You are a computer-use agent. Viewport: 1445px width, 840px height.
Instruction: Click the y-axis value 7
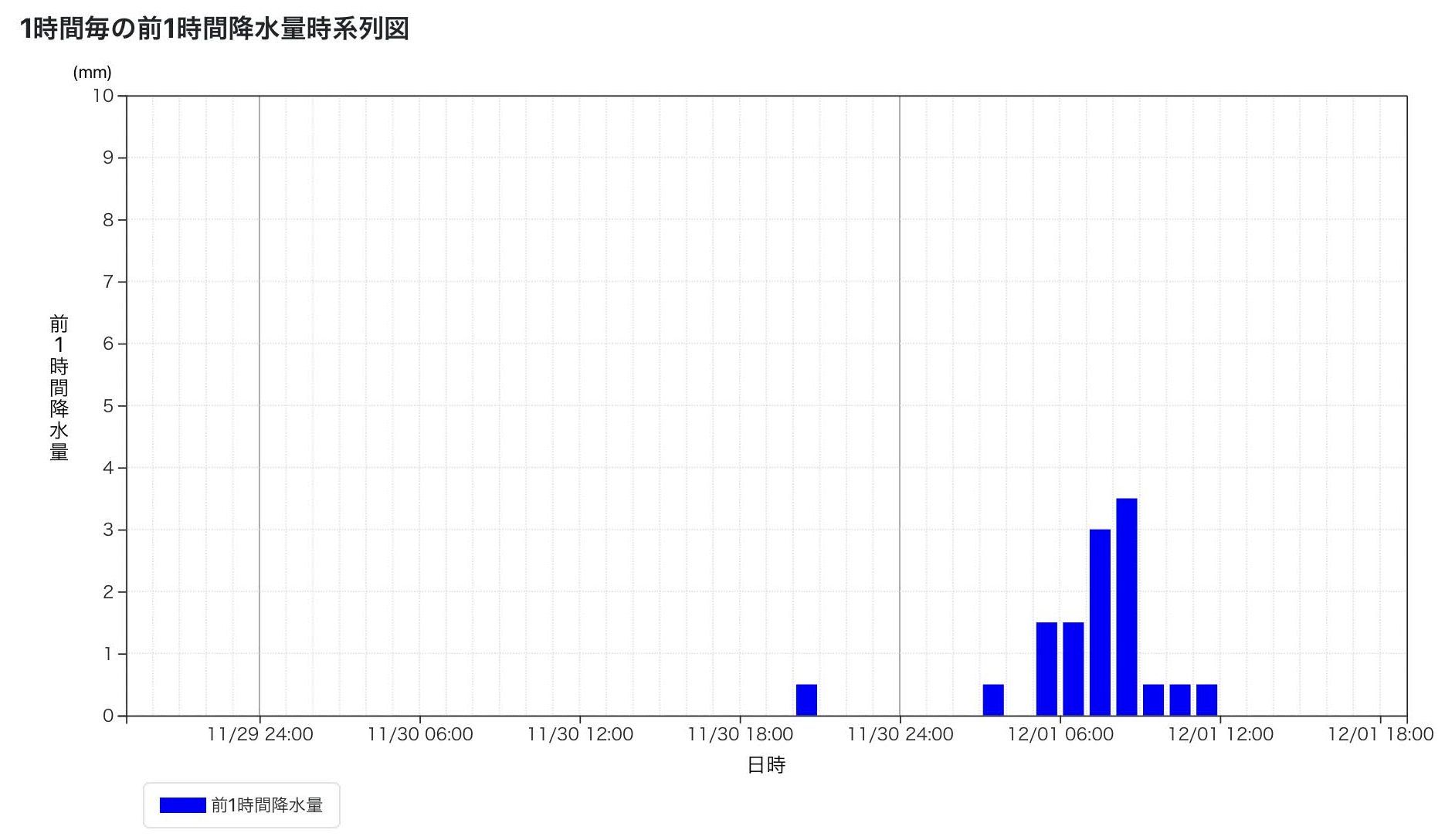coord(108,282)
